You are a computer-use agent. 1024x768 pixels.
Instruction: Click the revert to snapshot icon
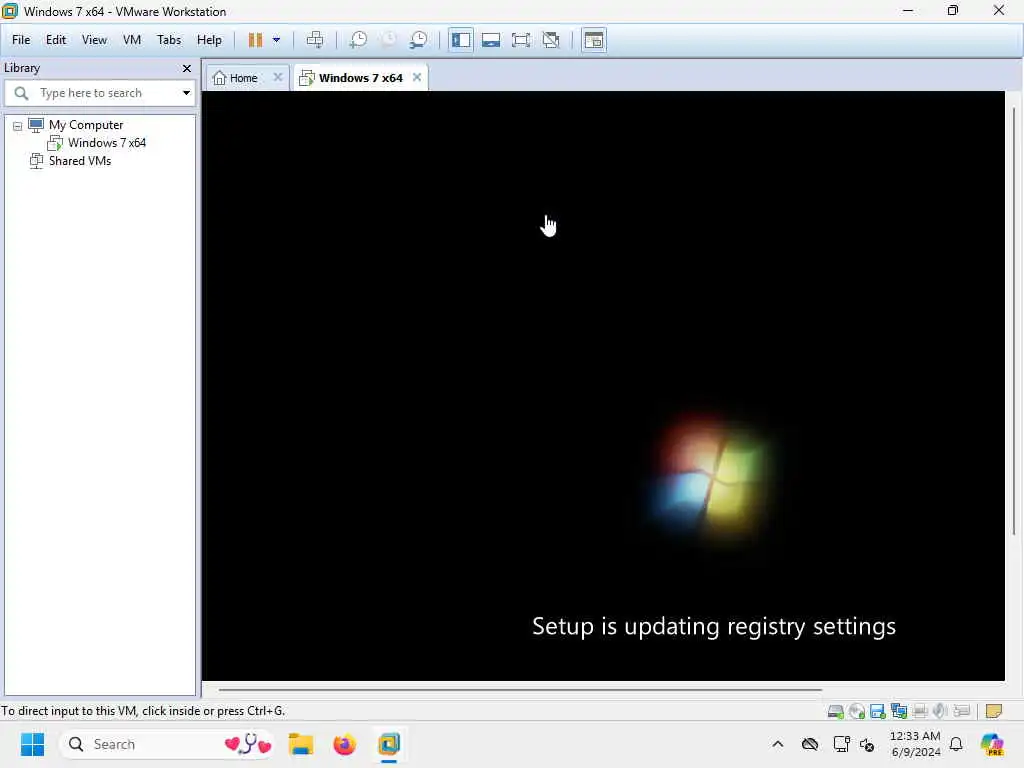[389, 40]
